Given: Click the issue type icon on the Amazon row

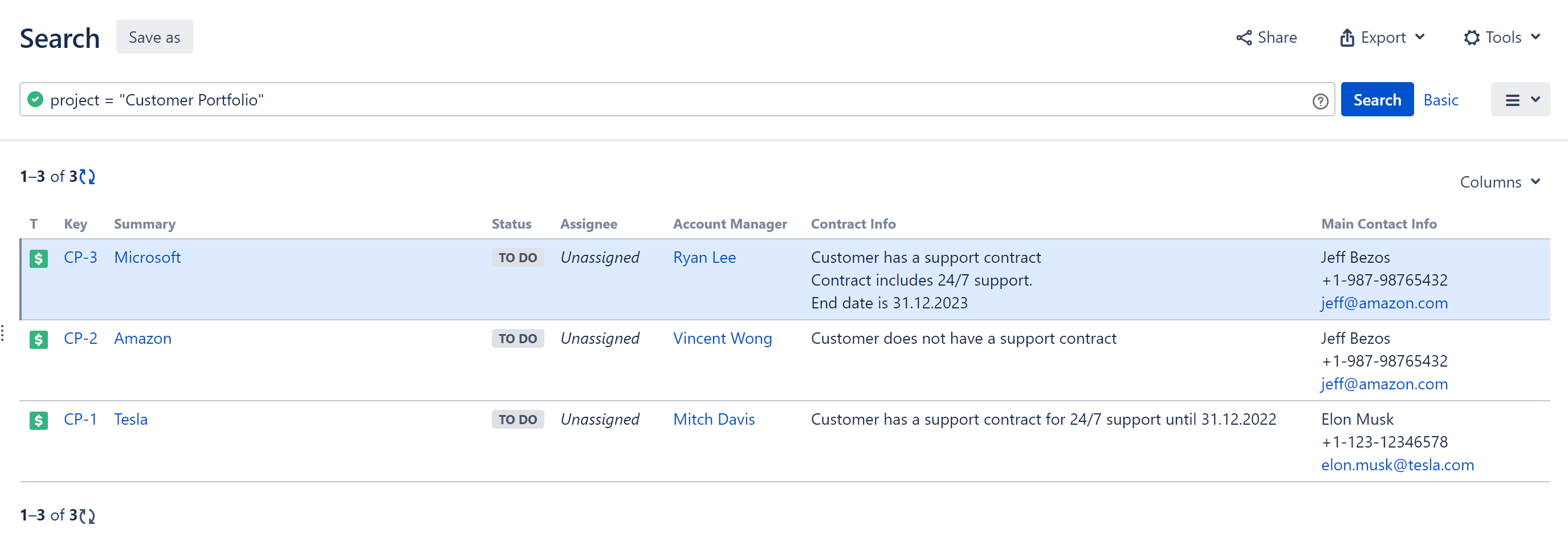Looking at the screenshot, I should tap(38, 339).
